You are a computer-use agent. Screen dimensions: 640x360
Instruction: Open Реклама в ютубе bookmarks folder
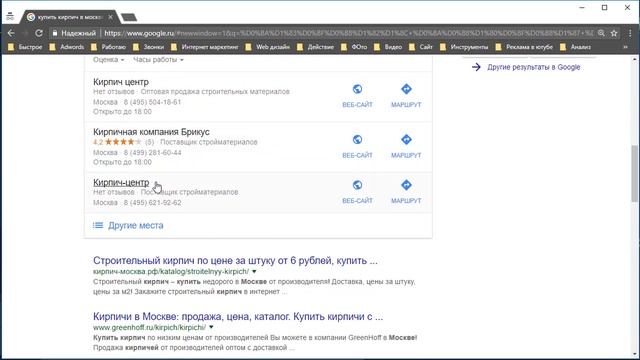pos(524,47)
